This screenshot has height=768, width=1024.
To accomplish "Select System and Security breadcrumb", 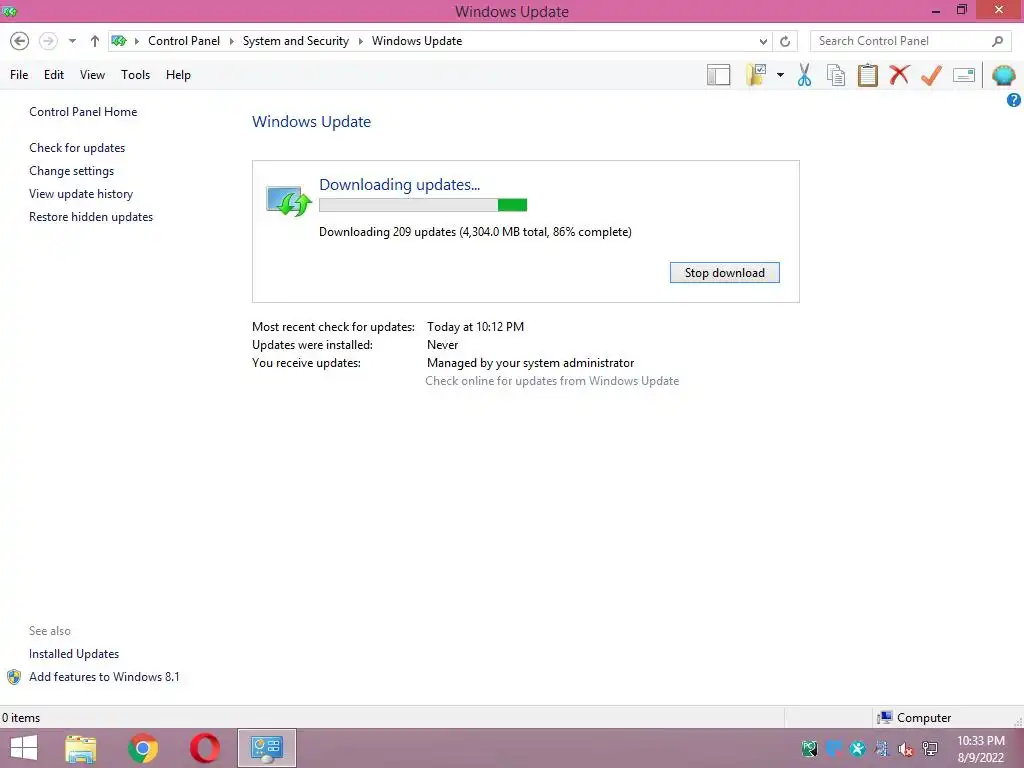I will coord(296,40).
